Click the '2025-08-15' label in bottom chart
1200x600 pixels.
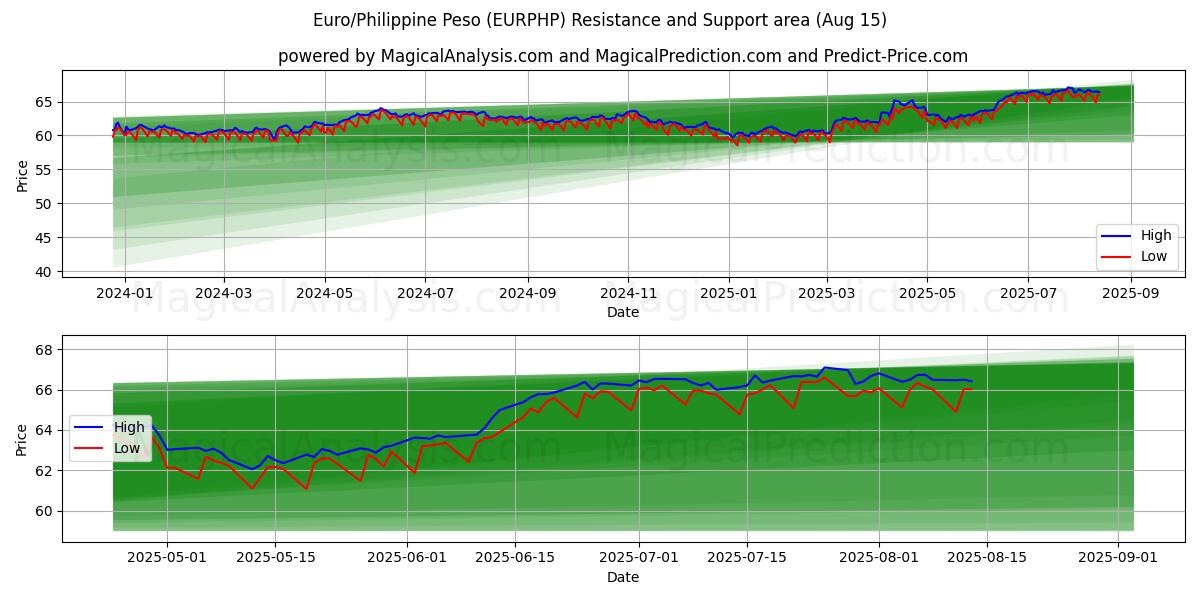pos(987,558)
